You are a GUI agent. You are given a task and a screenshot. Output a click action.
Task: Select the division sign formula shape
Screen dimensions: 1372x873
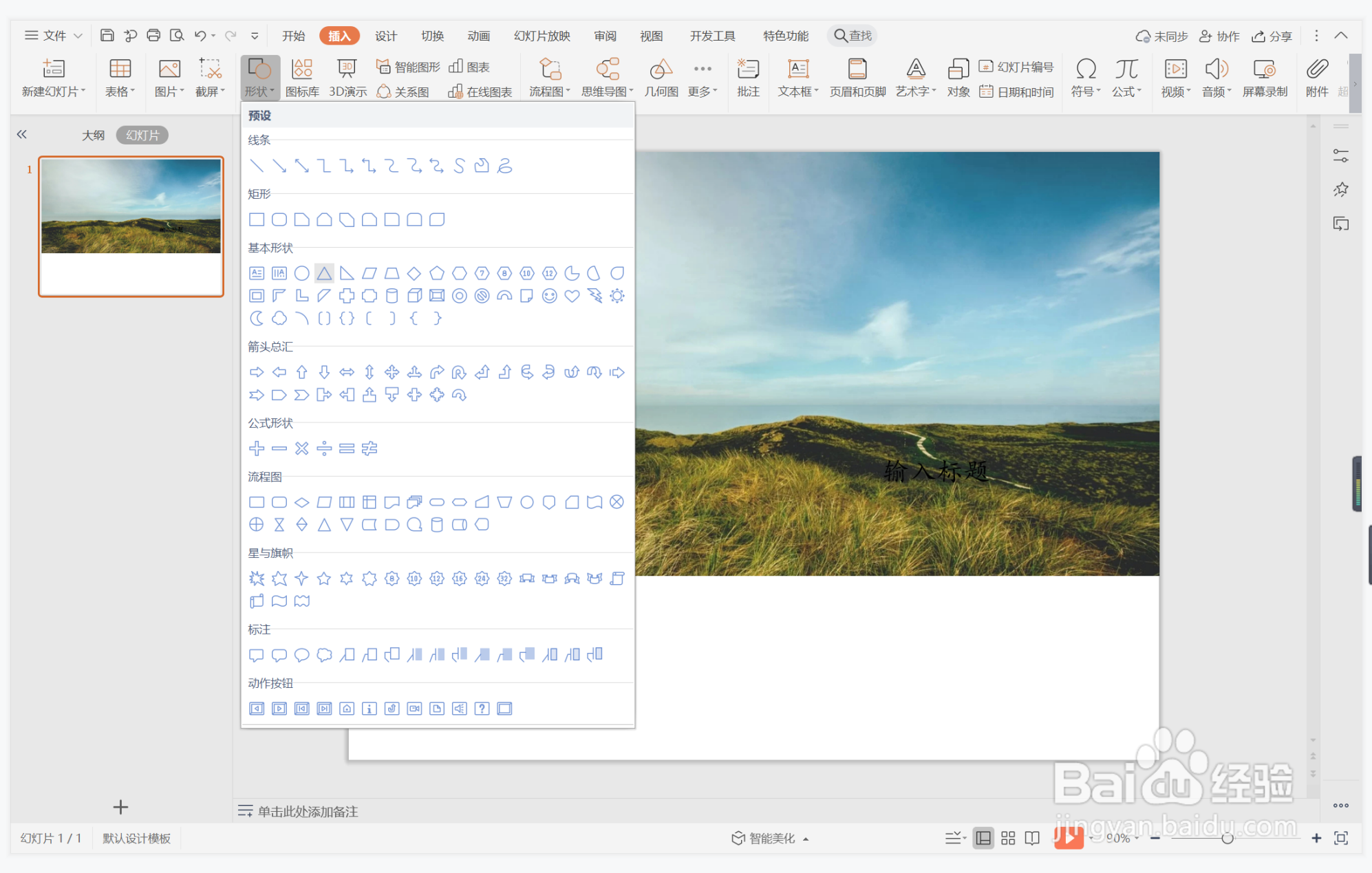pyautogui.click(x=324, y=449)
